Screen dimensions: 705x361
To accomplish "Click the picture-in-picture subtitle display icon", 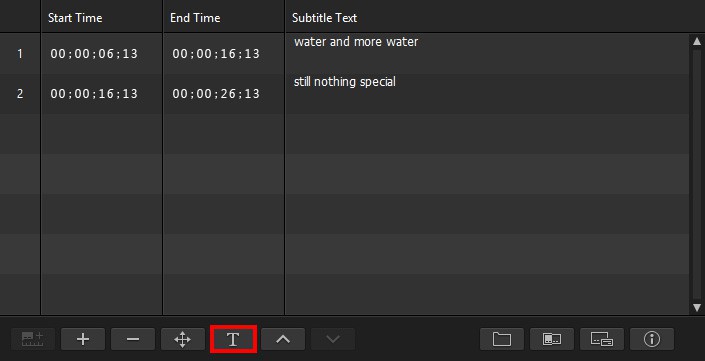I will [x=602, y=339].
